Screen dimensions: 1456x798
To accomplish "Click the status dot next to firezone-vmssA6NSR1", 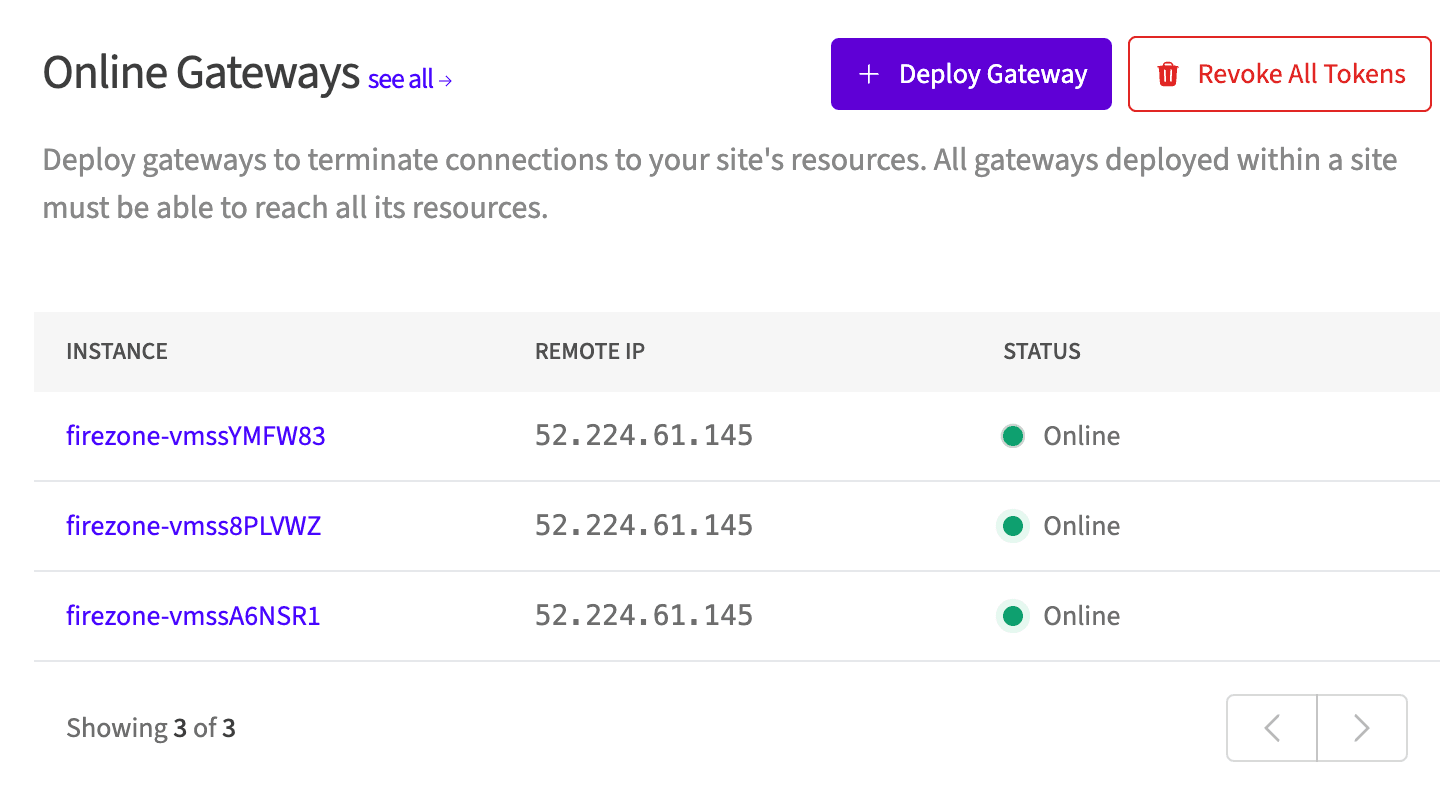I will click(1013, 616).
